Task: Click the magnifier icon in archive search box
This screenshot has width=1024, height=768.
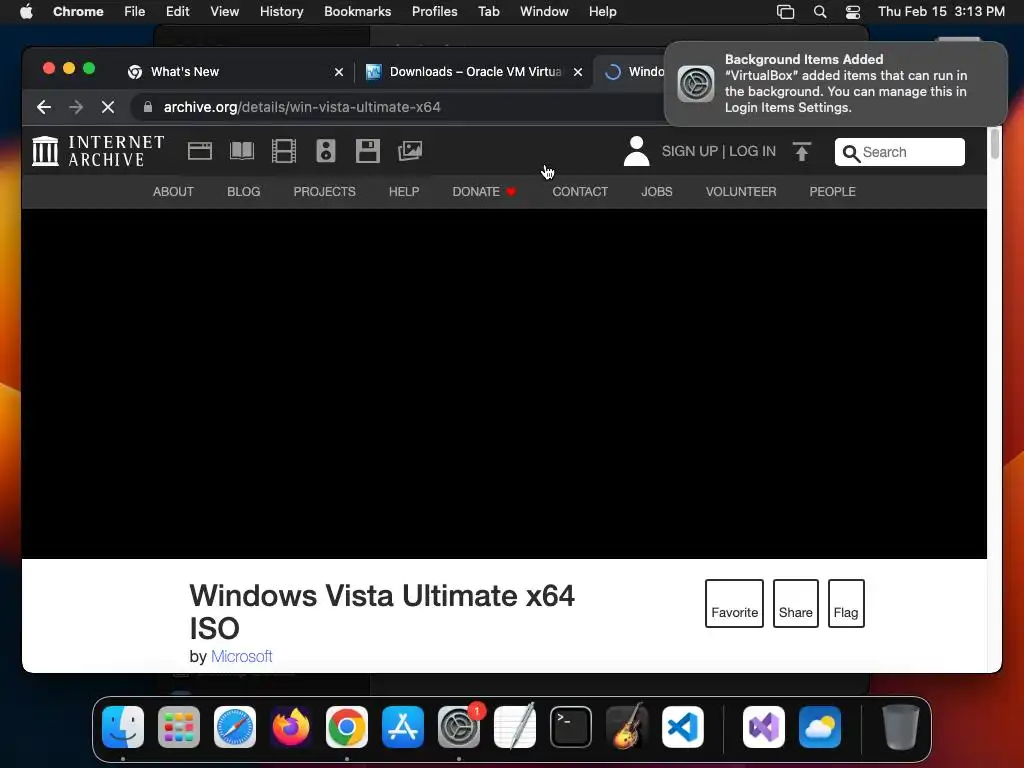Action: tap(851, 153)
